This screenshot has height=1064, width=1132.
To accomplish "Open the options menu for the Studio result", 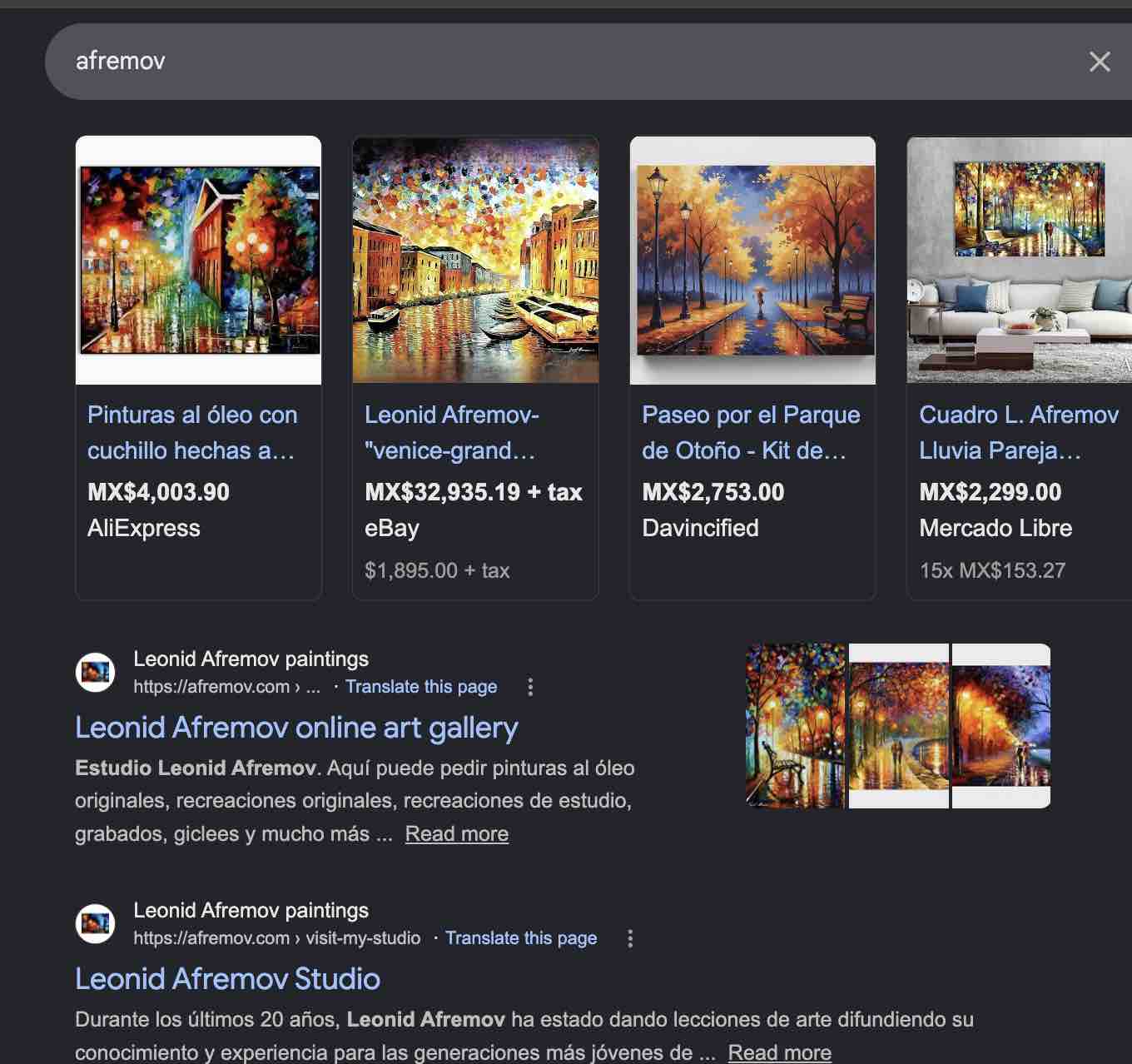I will [630, 938].
